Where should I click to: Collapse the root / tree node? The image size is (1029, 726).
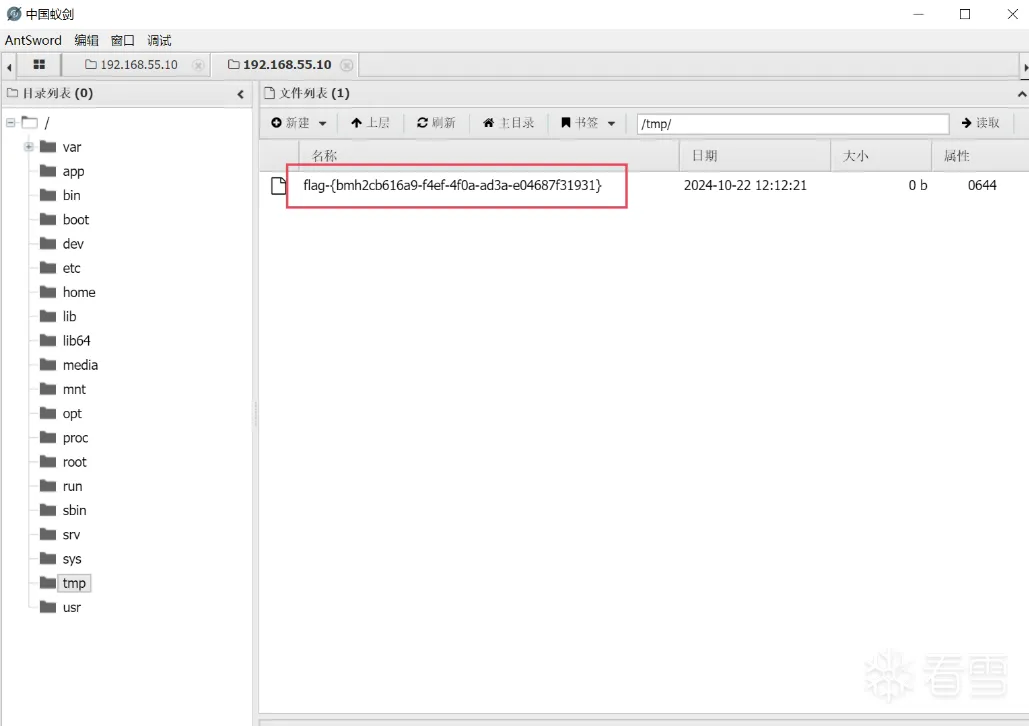point(10,122)
